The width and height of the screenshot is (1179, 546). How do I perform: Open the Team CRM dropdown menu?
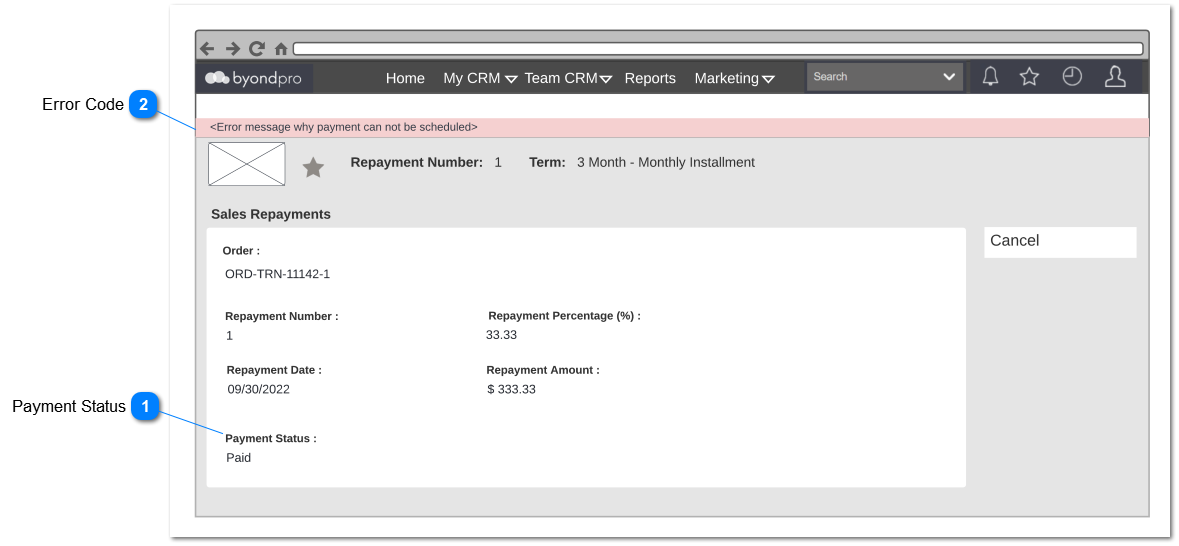coord(568,78)
